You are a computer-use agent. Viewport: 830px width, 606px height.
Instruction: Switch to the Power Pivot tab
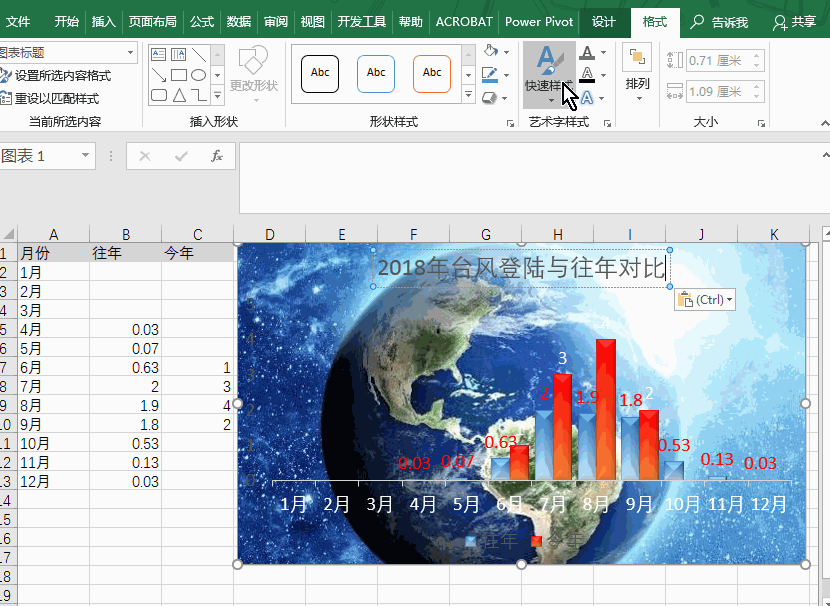click(539, 22)
